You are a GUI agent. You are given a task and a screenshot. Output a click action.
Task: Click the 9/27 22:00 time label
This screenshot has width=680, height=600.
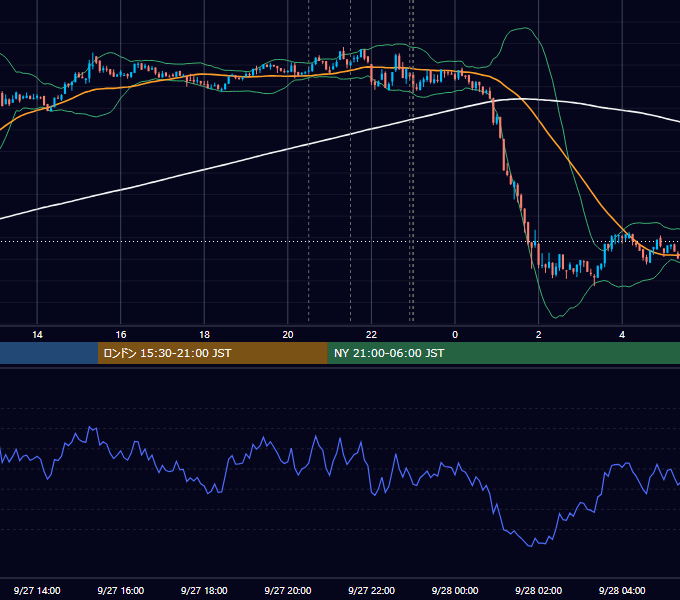[371, 590]
